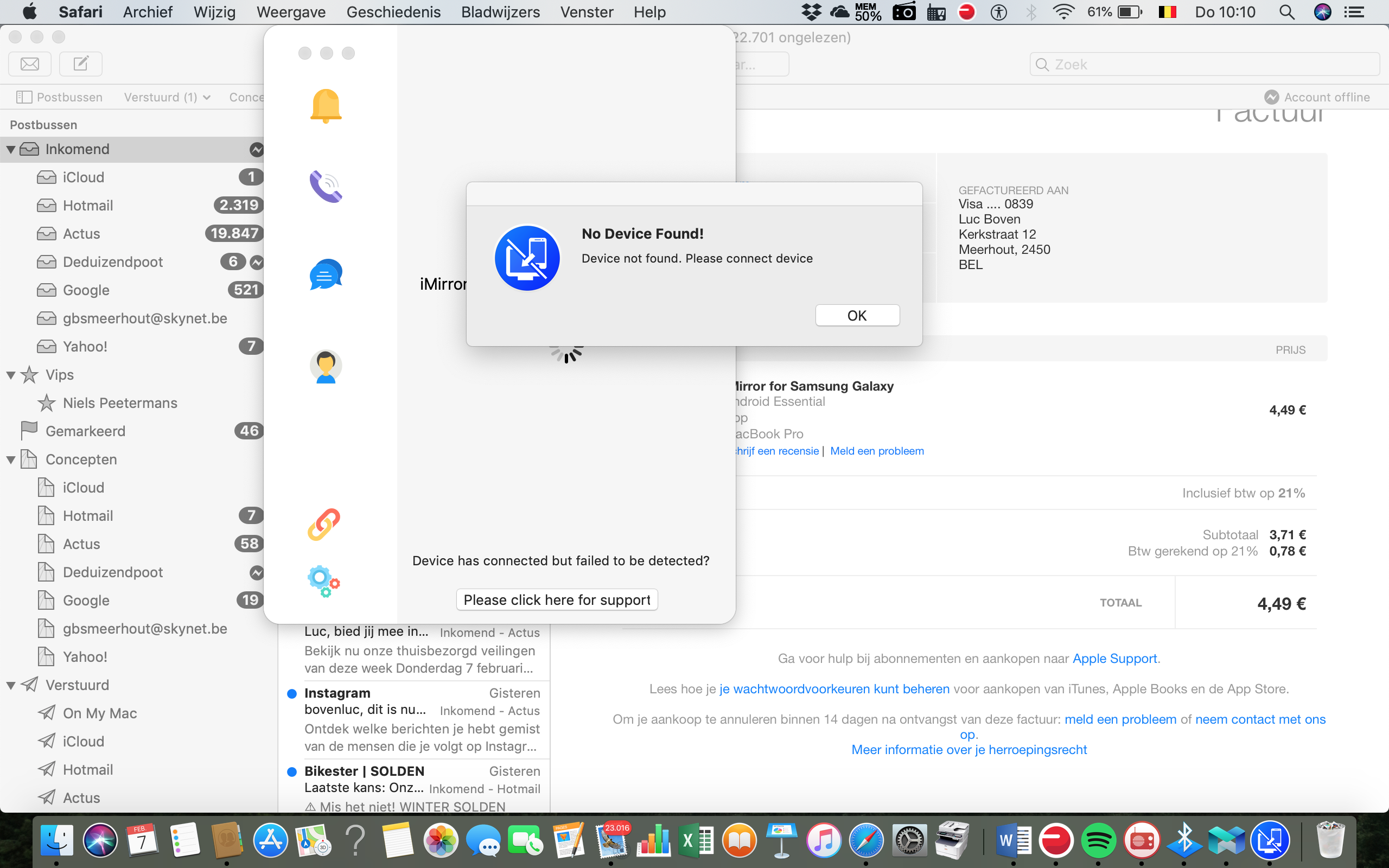Open the messages chat icon in iMirror sidebar
The height and width of the screenshot is (868, 1389).
326,275
